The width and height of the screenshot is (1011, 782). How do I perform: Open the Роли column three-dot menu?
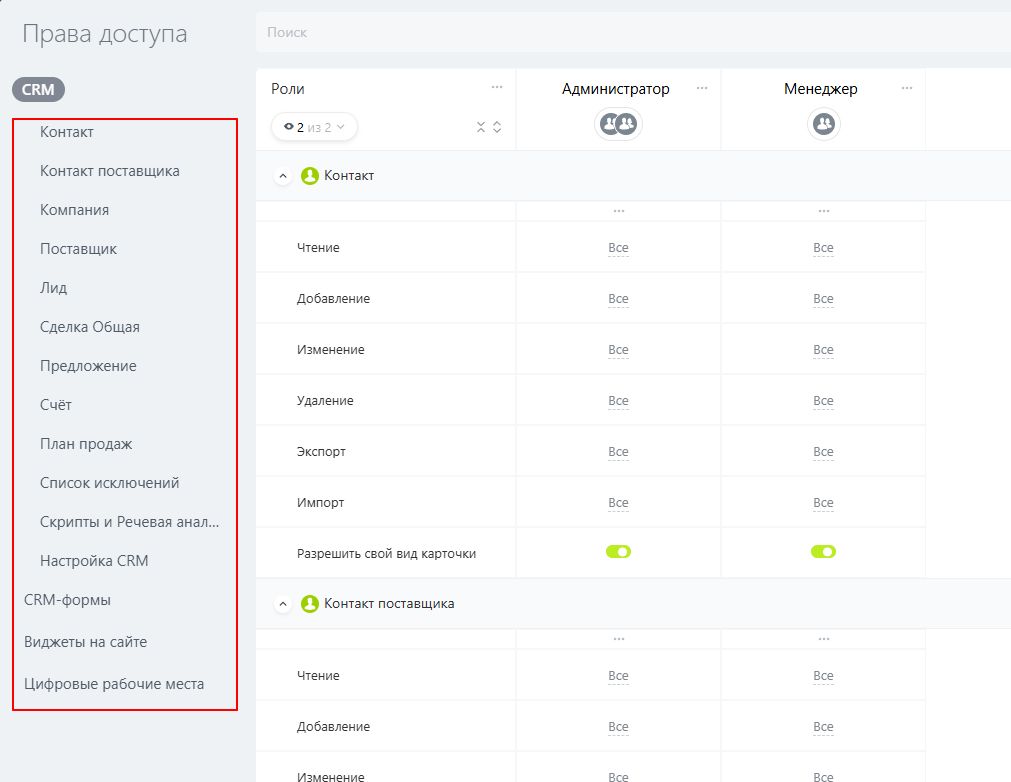497,88
